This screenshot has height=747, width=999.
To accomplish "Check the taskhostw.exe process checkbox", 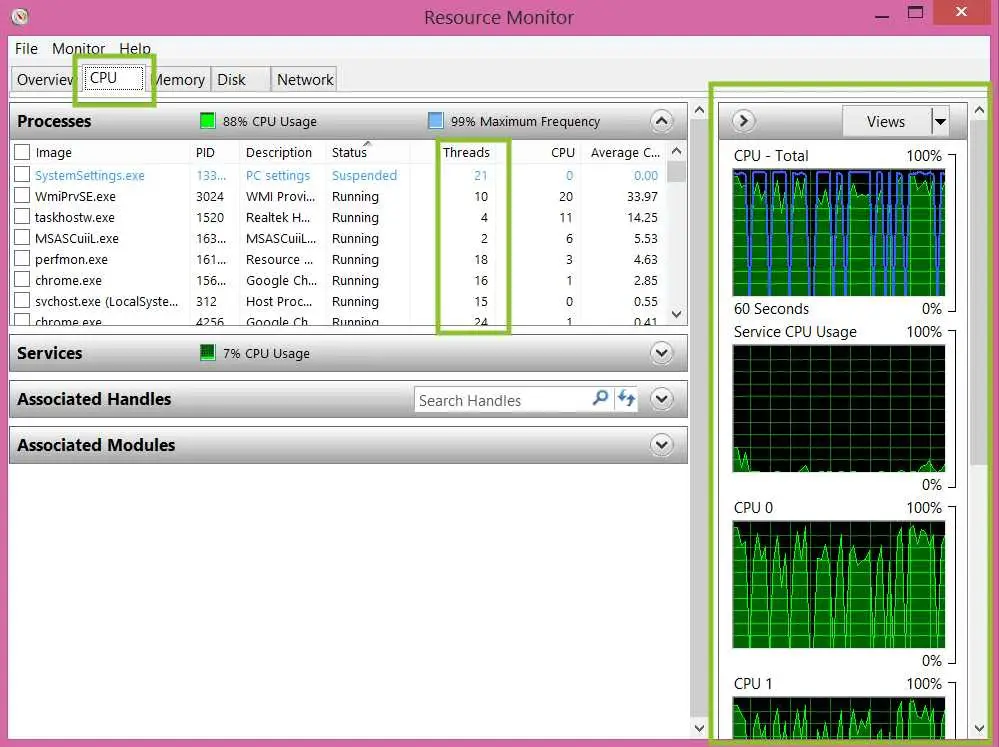I will click(22, 216).
